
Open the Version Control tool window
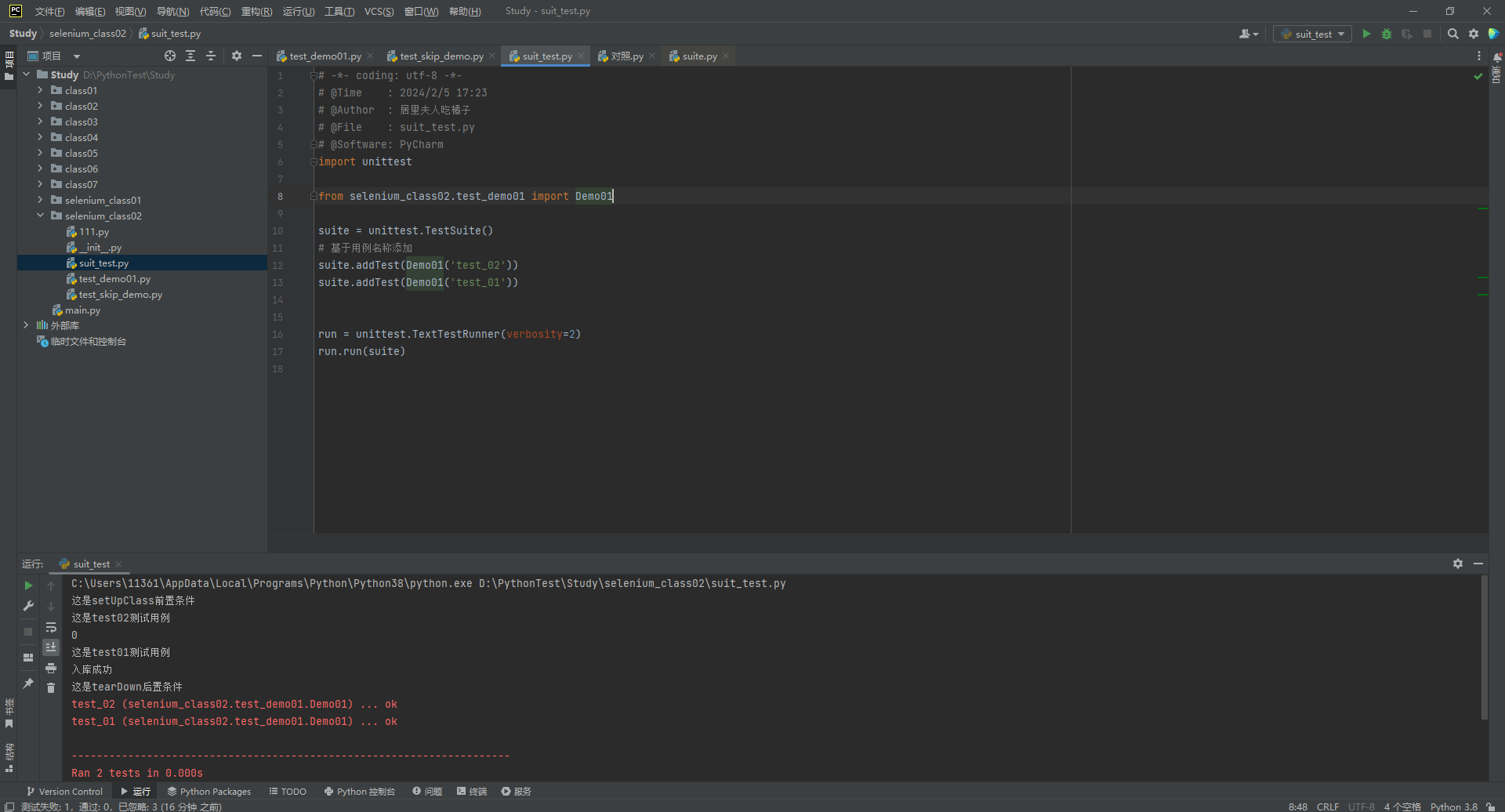point(64,792)
